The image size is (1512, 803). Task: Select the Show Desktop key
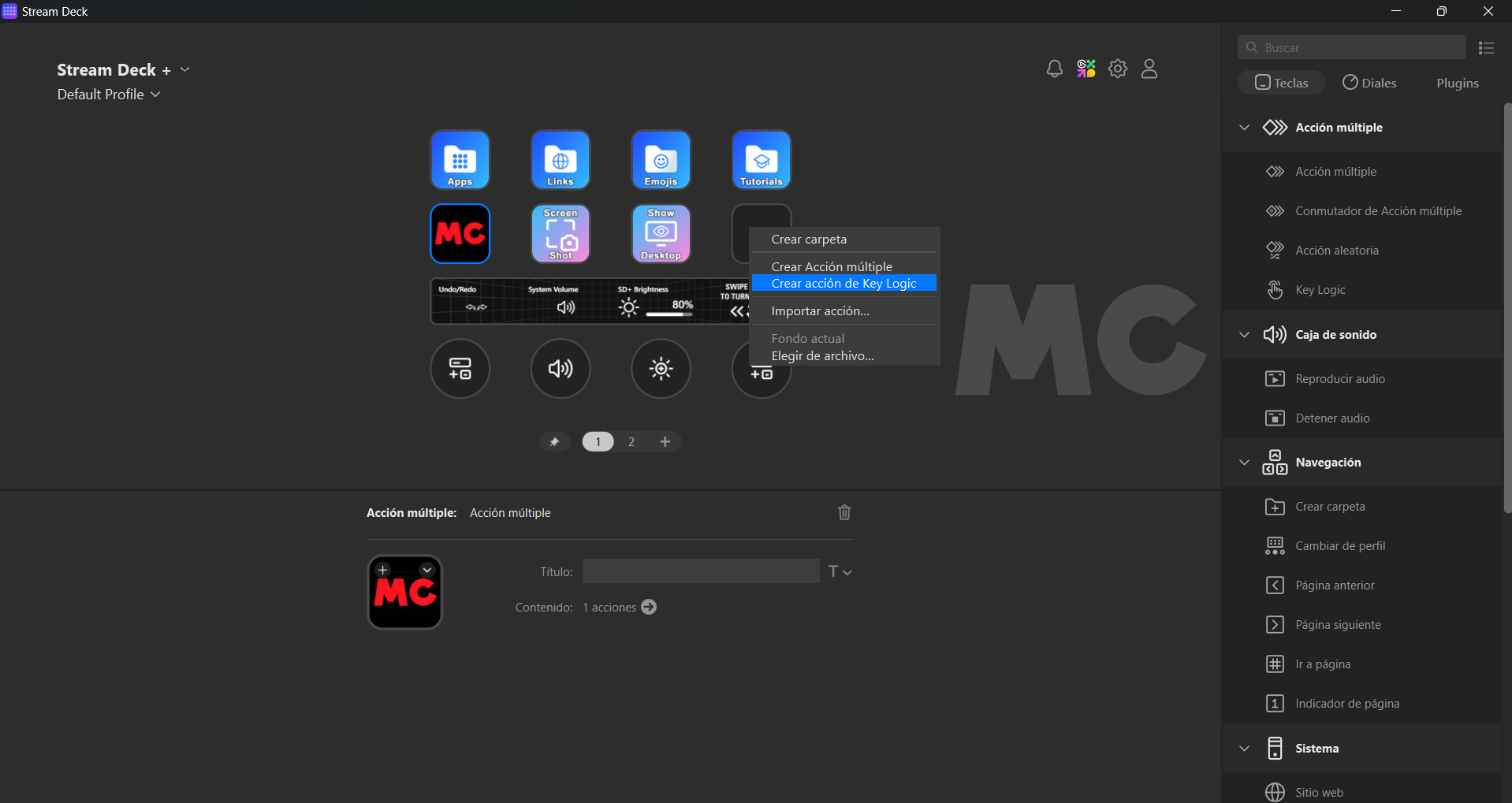pyautogui.click(x=661, y=234)
